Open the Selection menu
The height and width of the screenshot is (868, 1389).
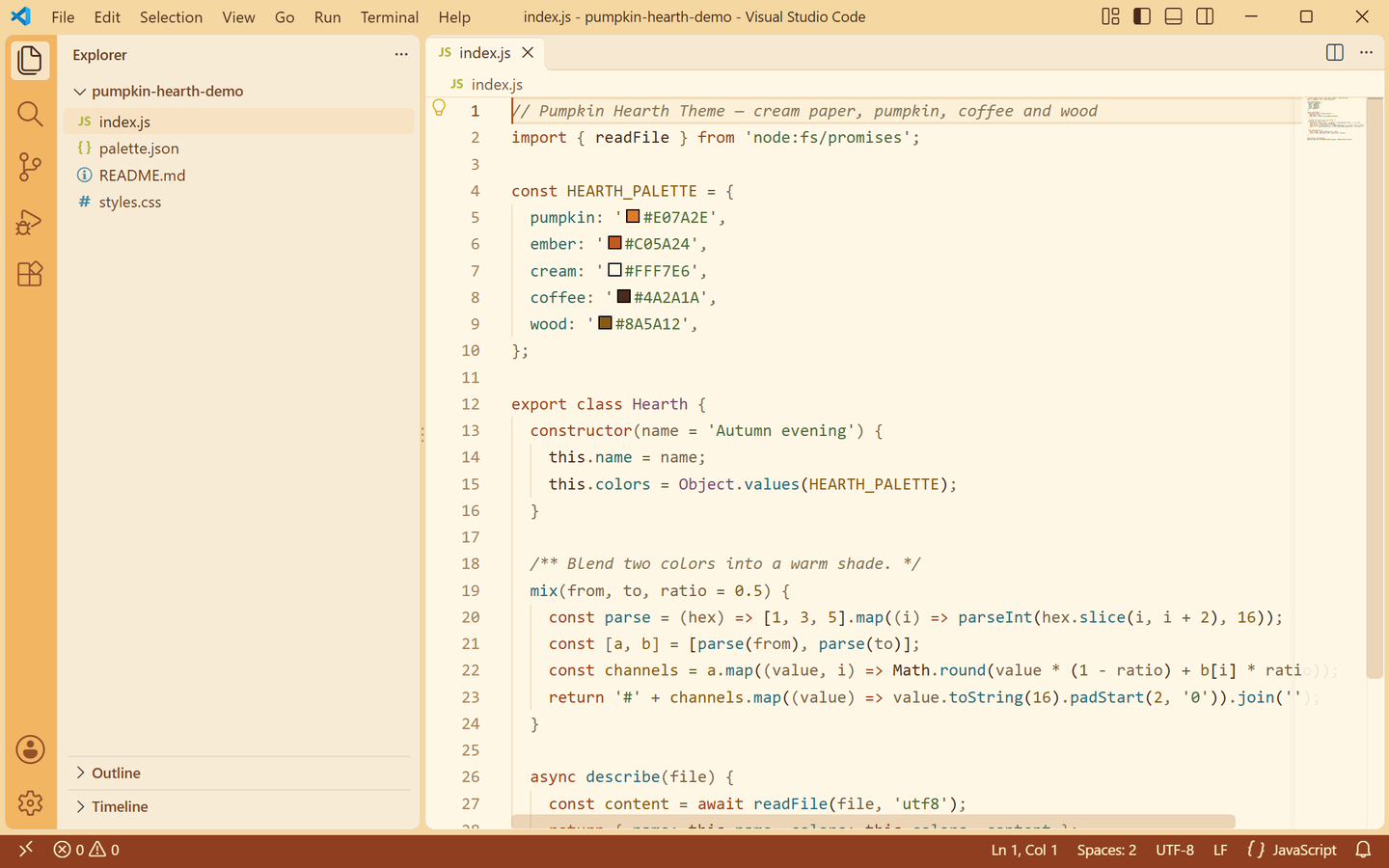[171, 17]
